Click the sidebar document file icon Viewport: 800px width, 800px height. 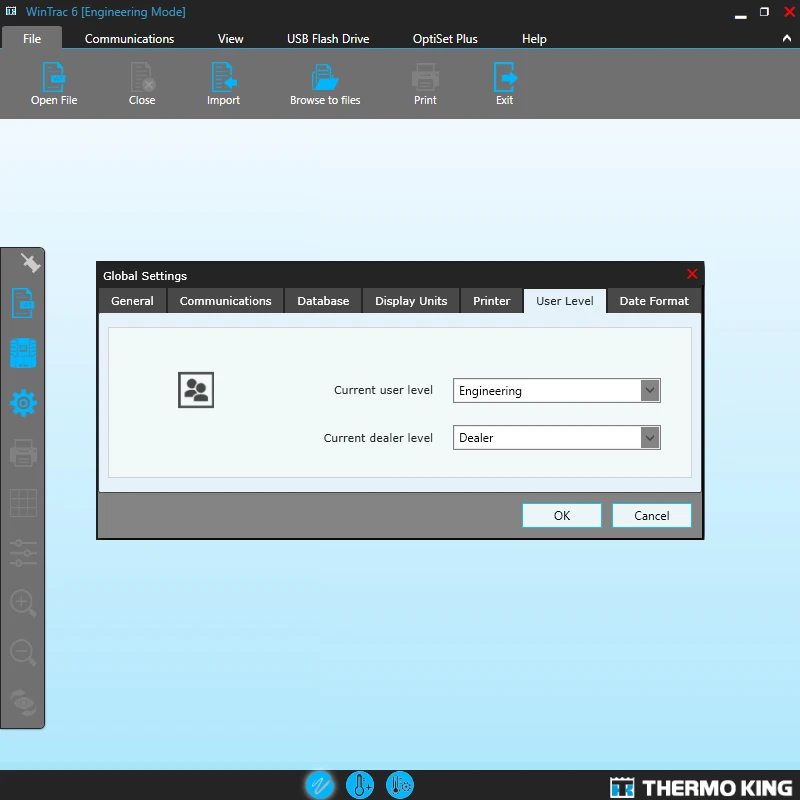click(x=23, y=303)
